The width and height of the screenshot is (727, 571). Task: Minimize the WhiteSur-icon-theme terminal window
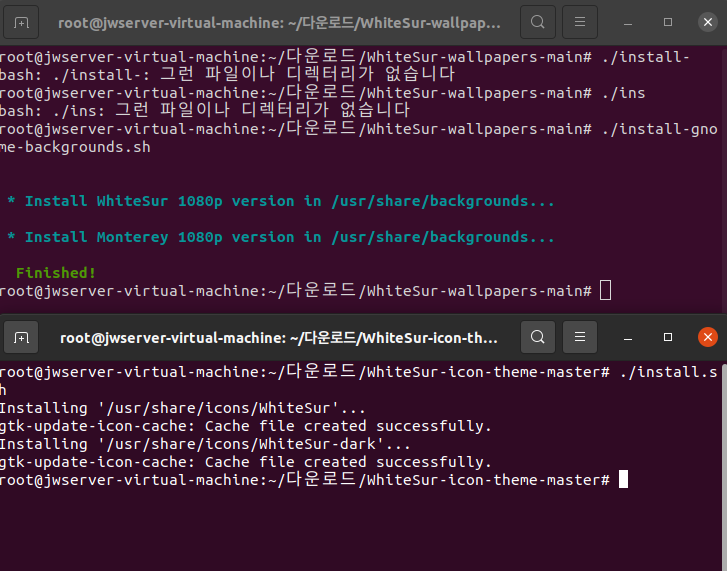click(x=628, y=337)
